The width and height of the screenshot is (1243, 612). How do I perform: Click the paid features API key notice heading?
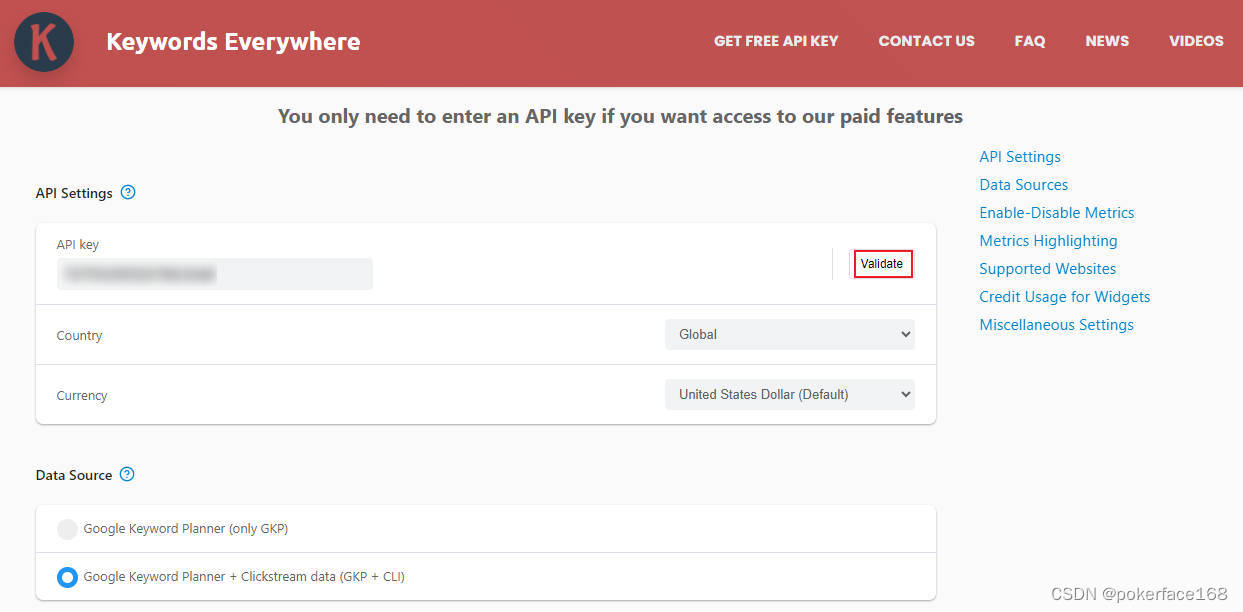coord(620,116)
